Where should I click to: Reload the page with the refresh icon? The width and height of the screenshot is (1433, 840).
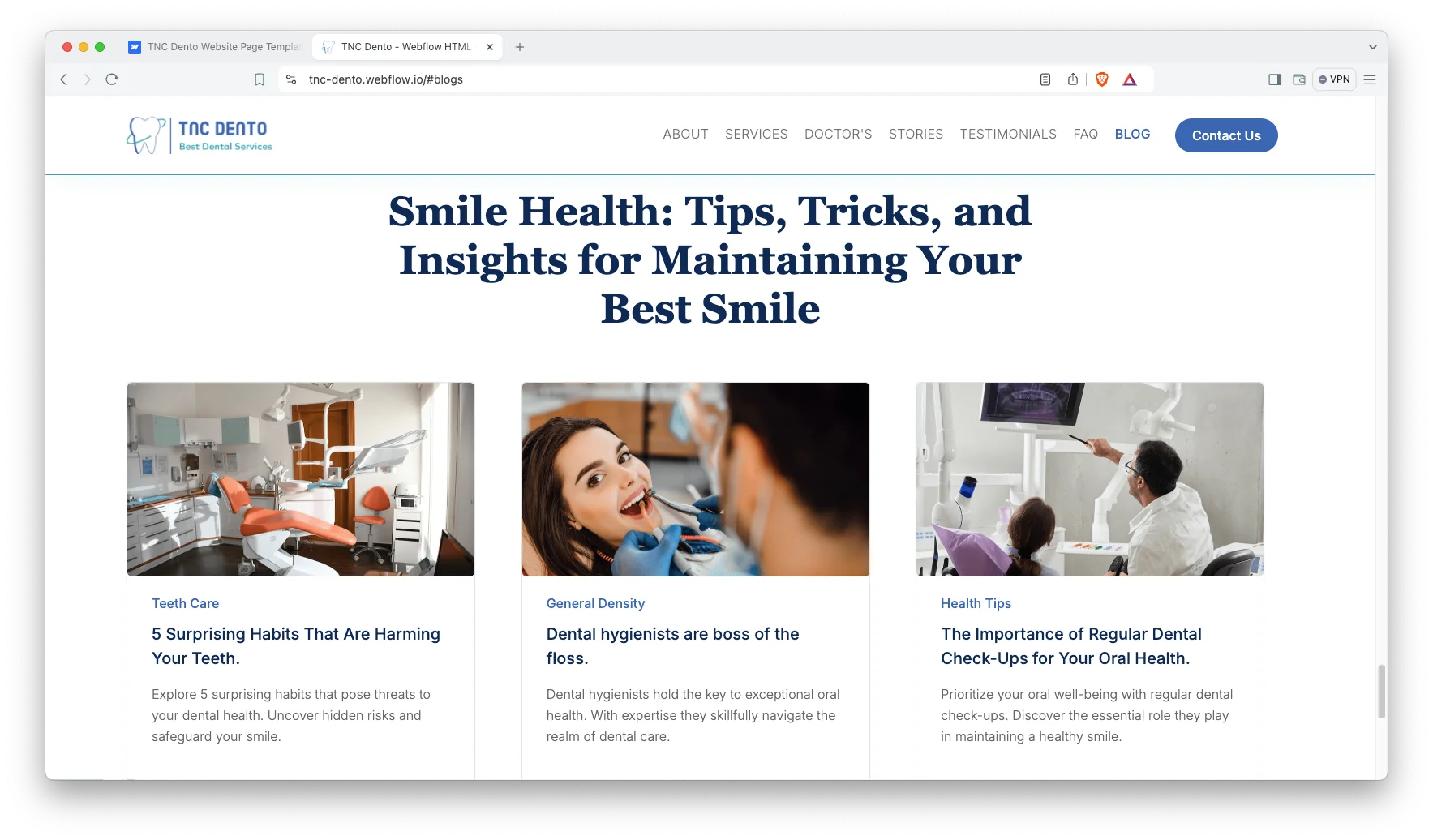112,79
